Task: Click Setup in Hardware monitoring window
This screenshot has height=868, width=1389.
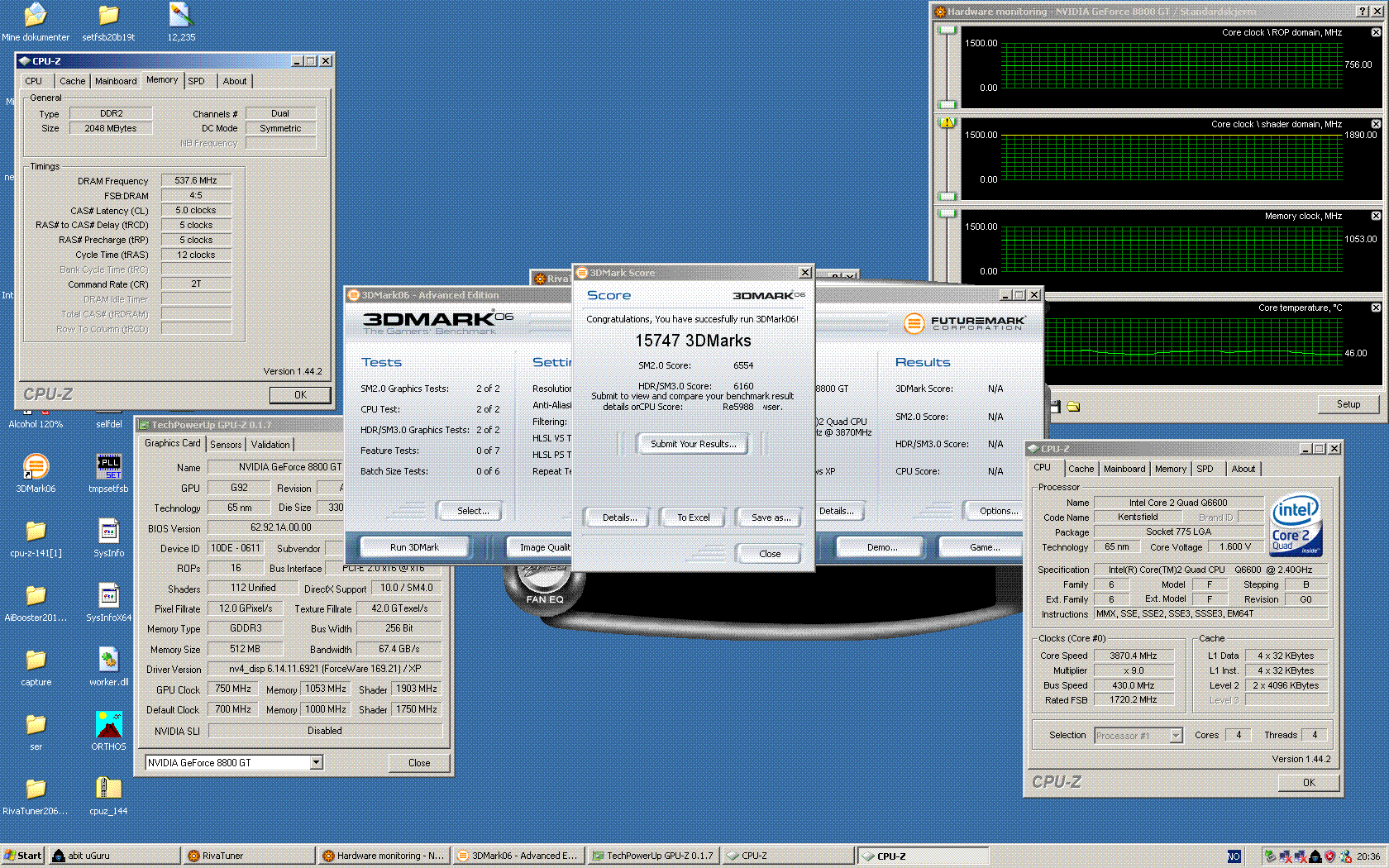Action: (x=1348, y=404)
